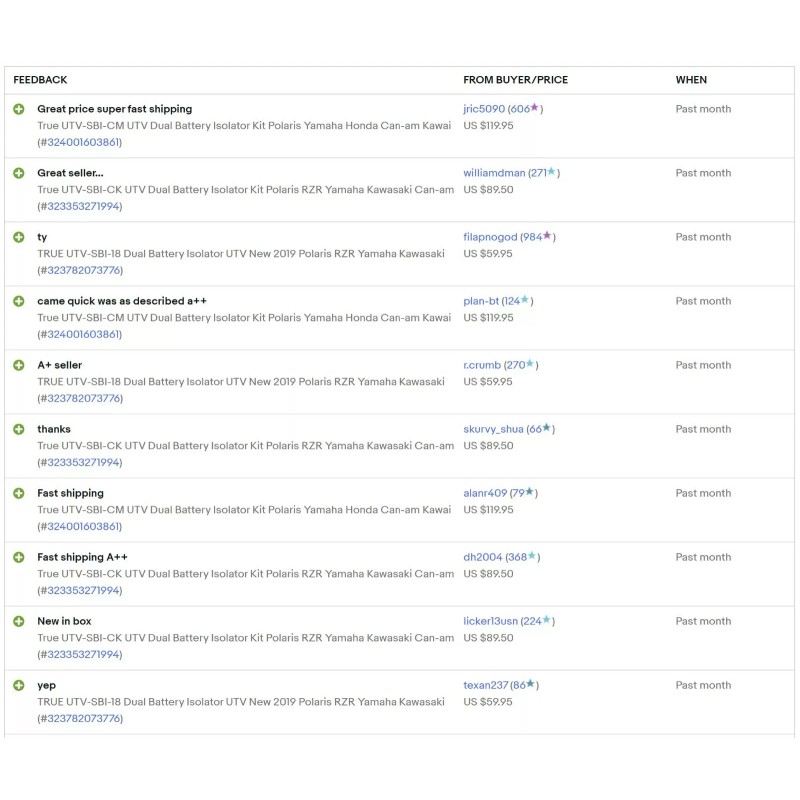Click price US $59.95 under texan237

[x=488, y=702]
